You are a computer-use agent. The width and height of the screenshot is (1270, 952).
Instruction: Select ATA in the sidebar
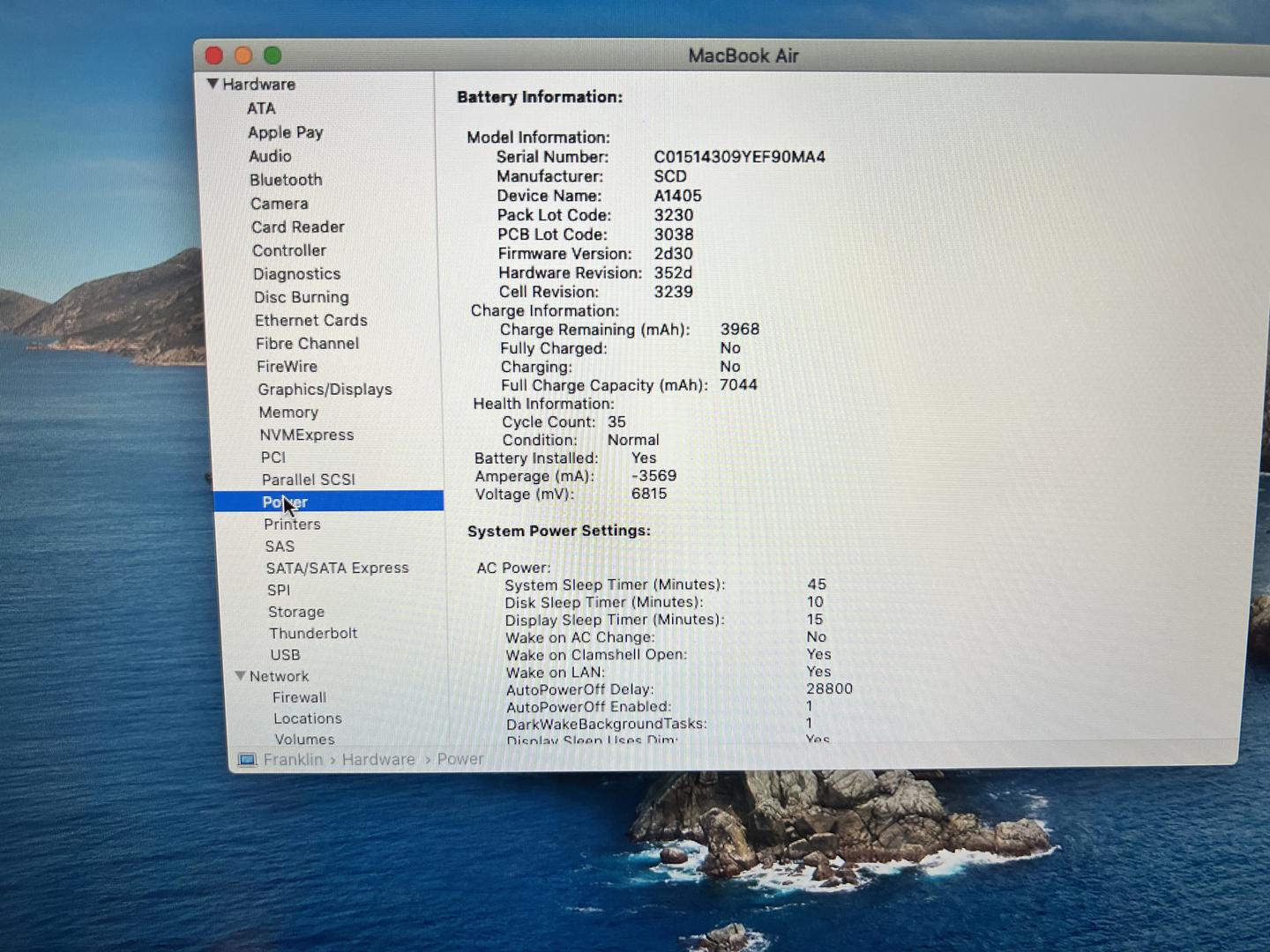pyautogui.click(x=261, y=108)
